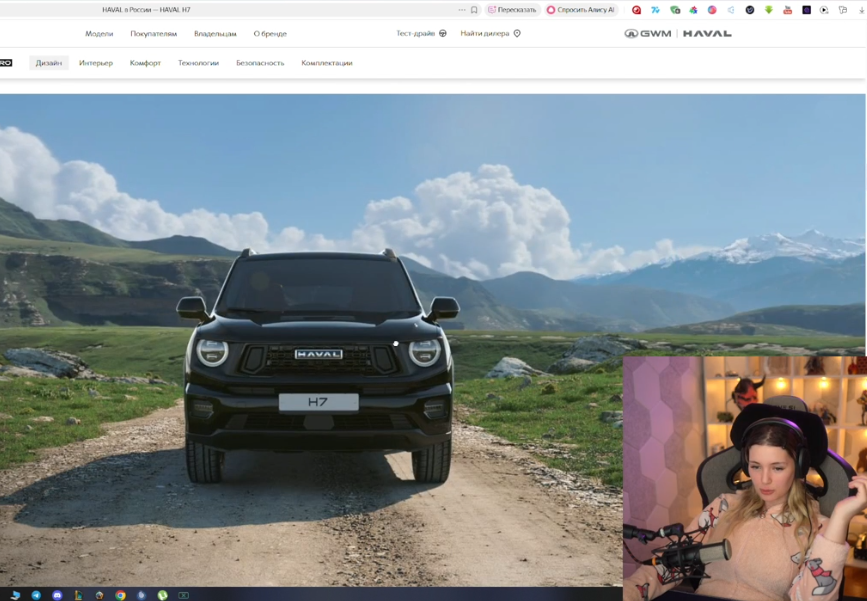Switch to the Технологии section tab
Viewport: 867px width, 601px height.
[x=199, y=63]
